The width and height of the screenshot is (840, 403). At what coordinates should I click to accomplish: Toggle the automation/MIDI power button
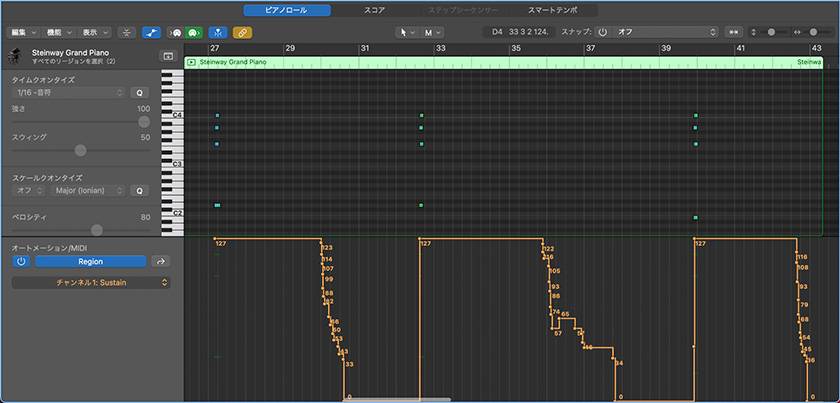21,261
